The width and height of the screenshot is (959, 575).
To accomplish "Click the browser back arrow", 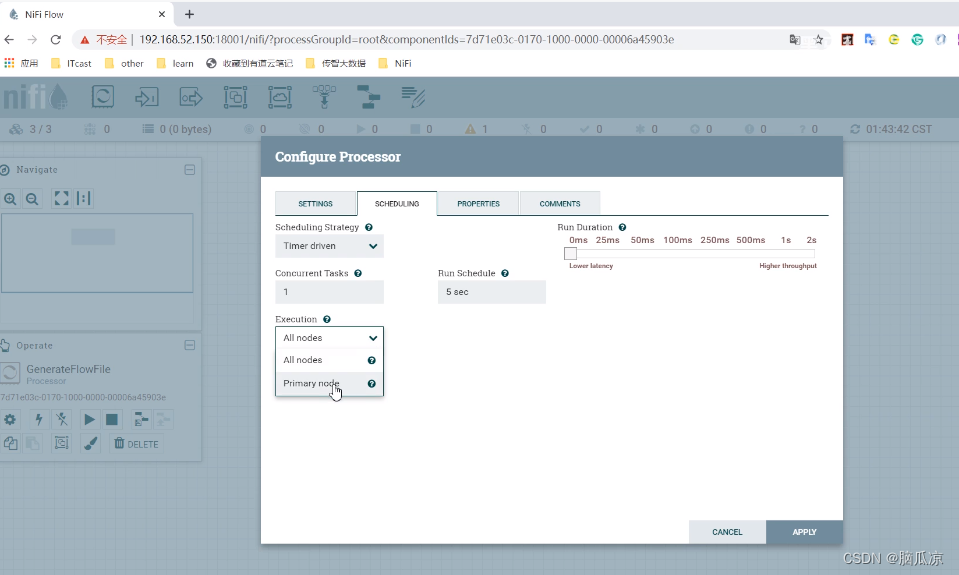I will click(9, 39).
